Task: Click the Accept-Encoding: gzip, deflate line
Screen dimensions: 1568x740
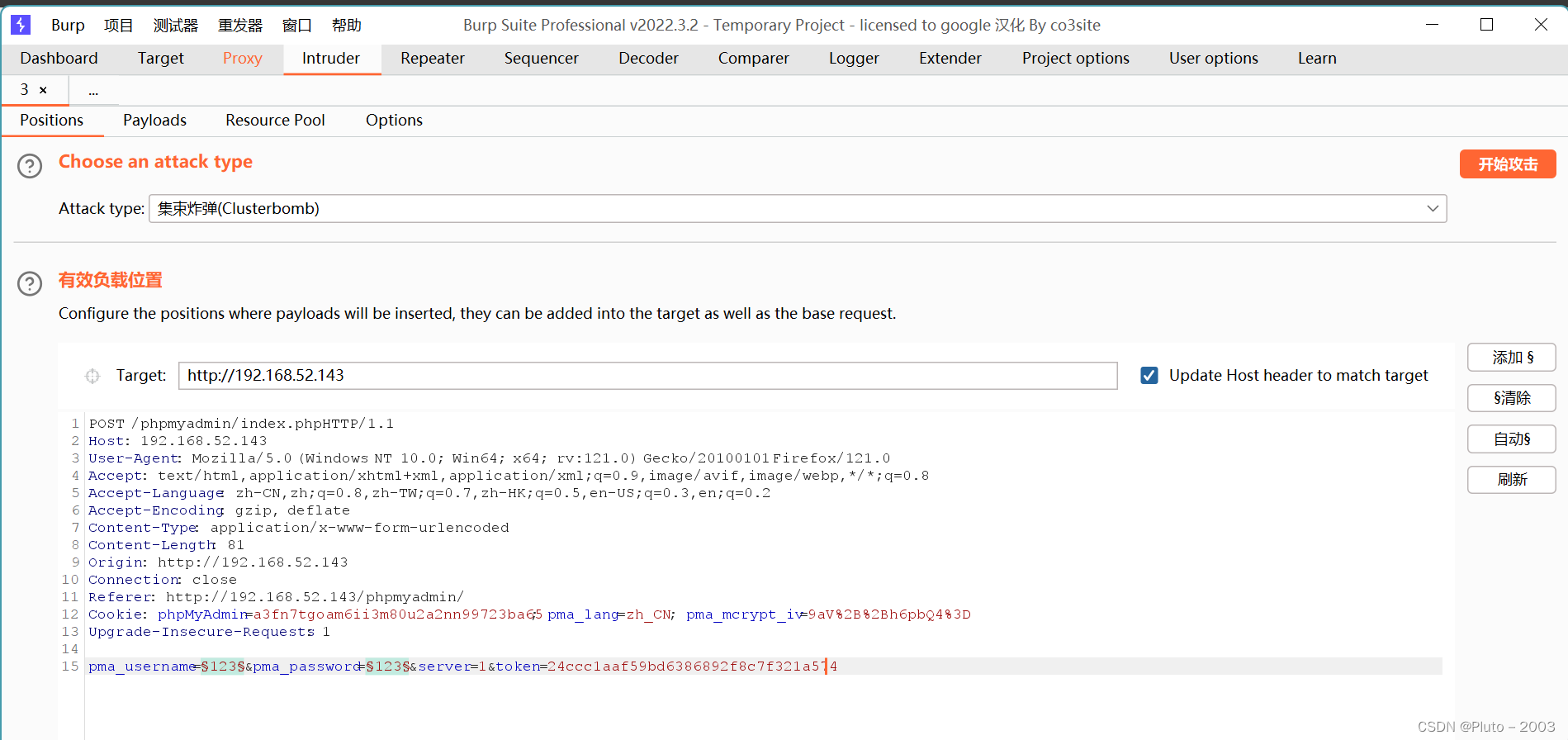Action: coord(219,510)
